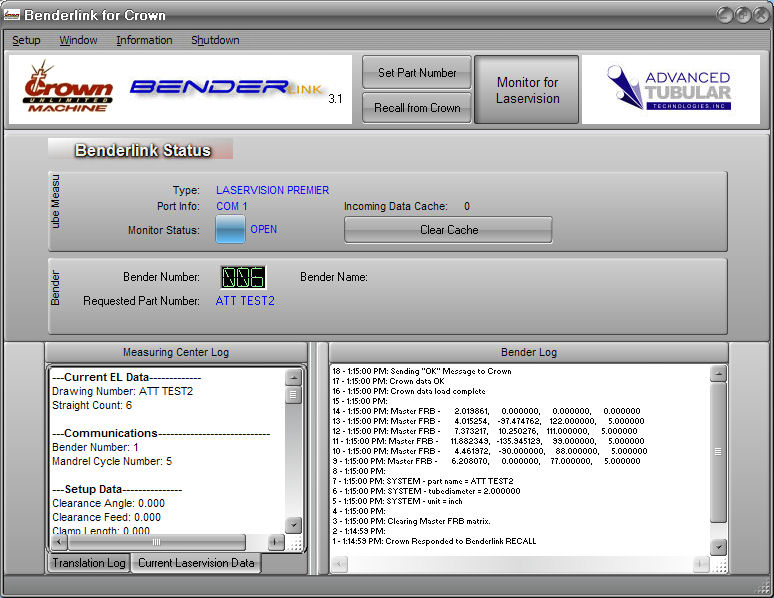Open the Window menu

click(78, 40)
